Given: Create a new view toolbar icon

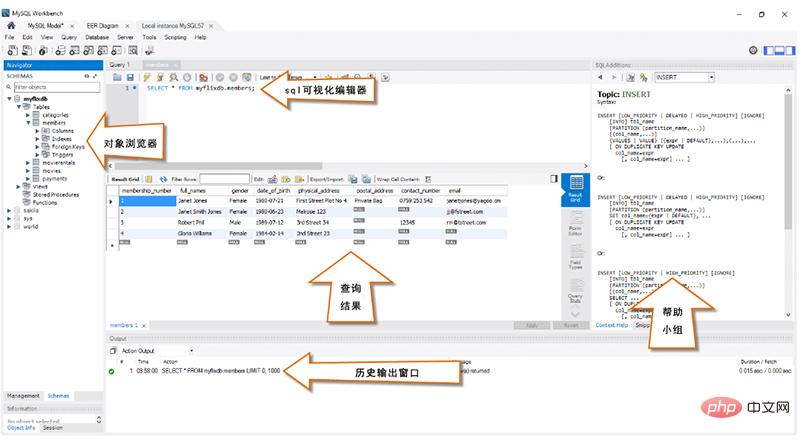Looking at the screenshot, I should pos(89,50).
